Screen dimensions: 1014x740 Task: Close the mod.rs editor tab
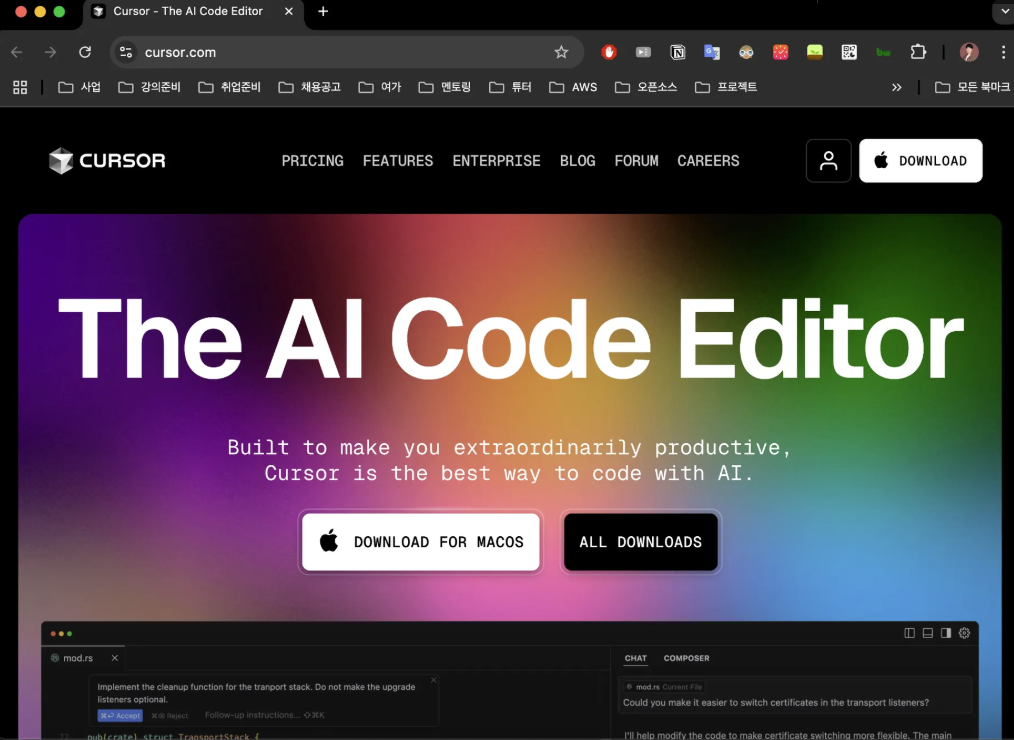pos(114,658)
